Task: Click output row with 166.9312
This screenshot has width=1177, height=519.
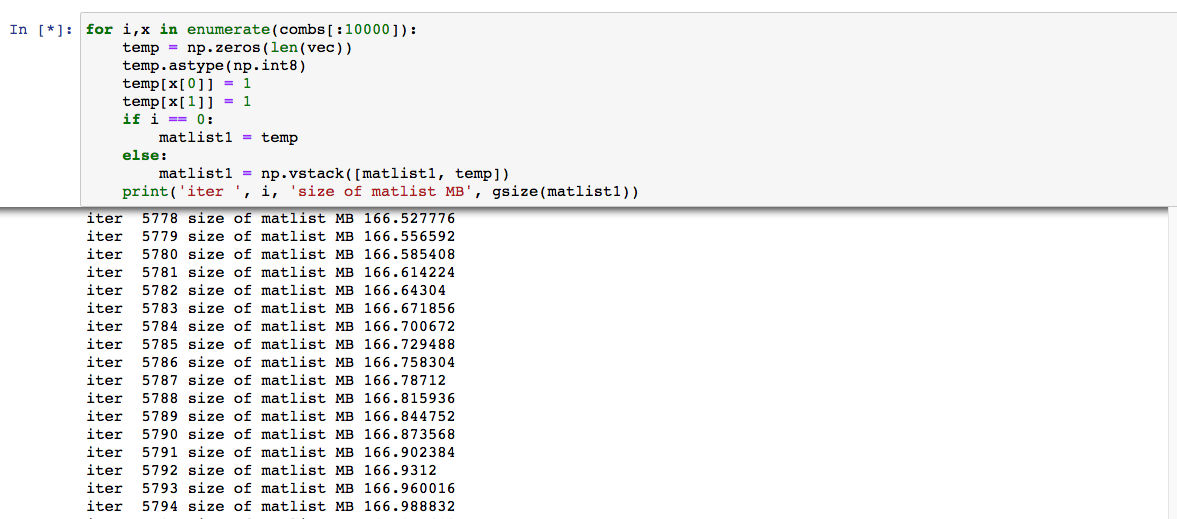Action: (262, 471)
